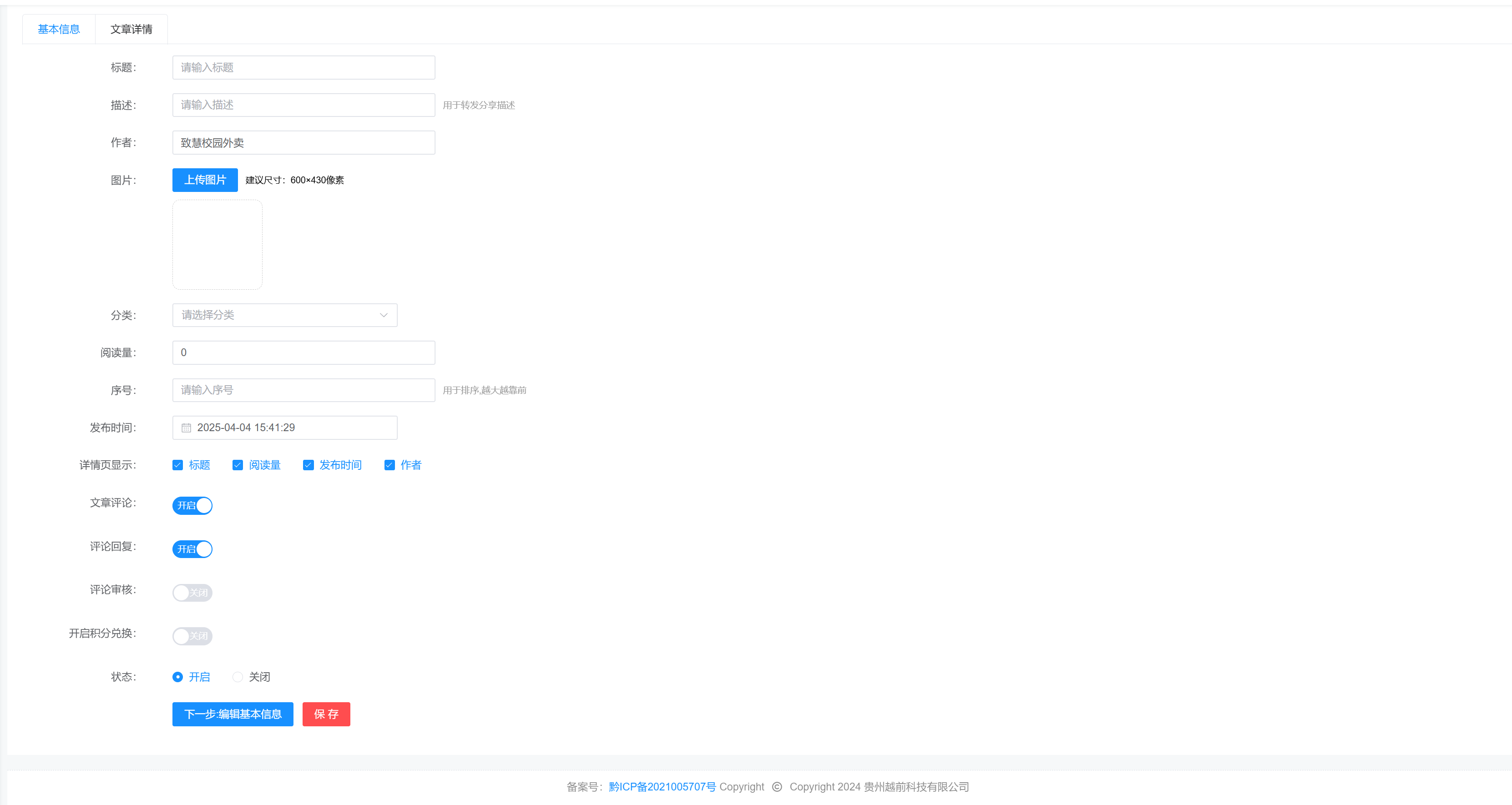The width and height of the screenshot is (1512, 805).
Task: Enable the 开启积分兑换 switch
Action: pyautogui.click(x=192, y=636)
